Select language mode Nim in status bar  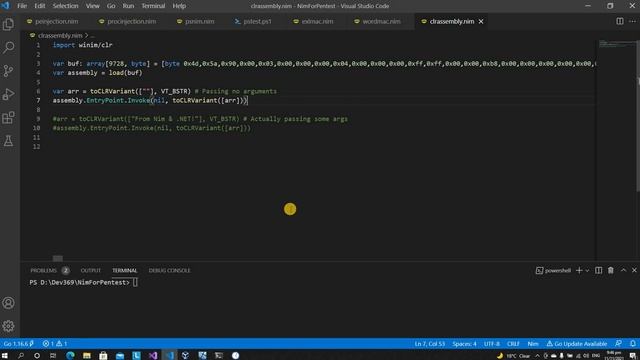tap(533, 344)
